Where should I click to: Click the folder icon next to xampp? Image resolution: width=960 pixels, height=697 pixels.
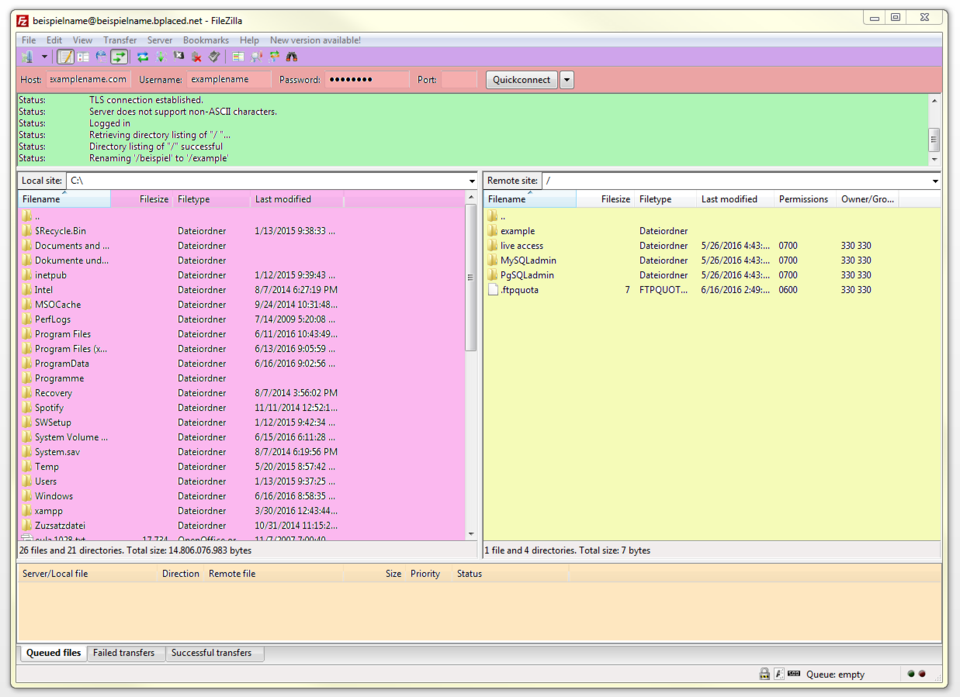(x=27, y=511)
